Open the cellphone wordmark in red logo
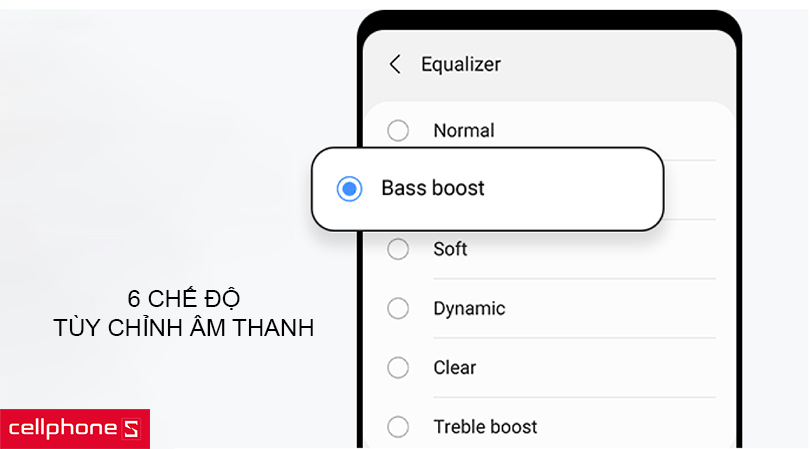 click(63, 429)
